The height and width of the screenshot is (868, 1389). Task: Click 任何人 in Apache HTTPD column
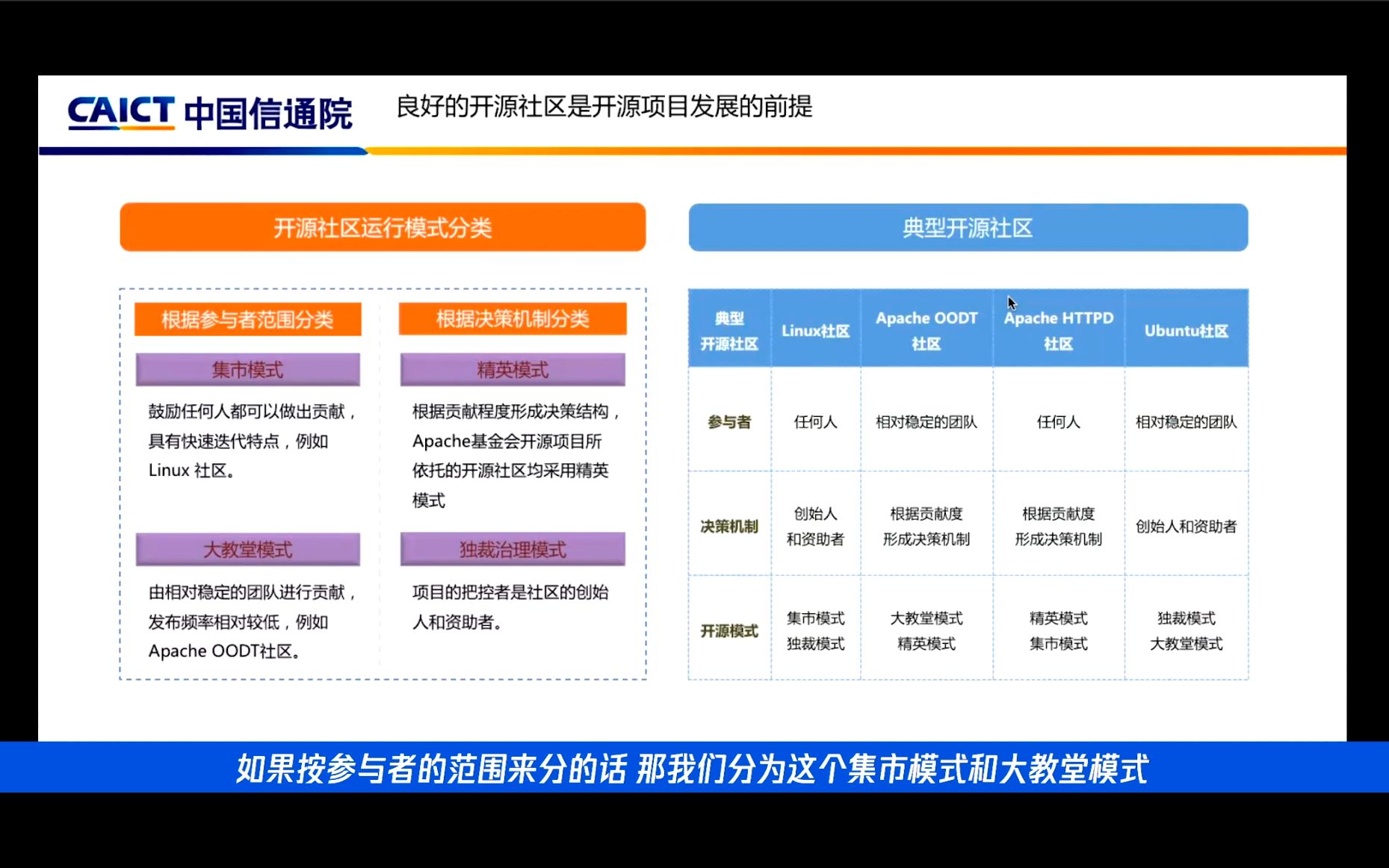pyautogui.click(x=1059, y=422)
